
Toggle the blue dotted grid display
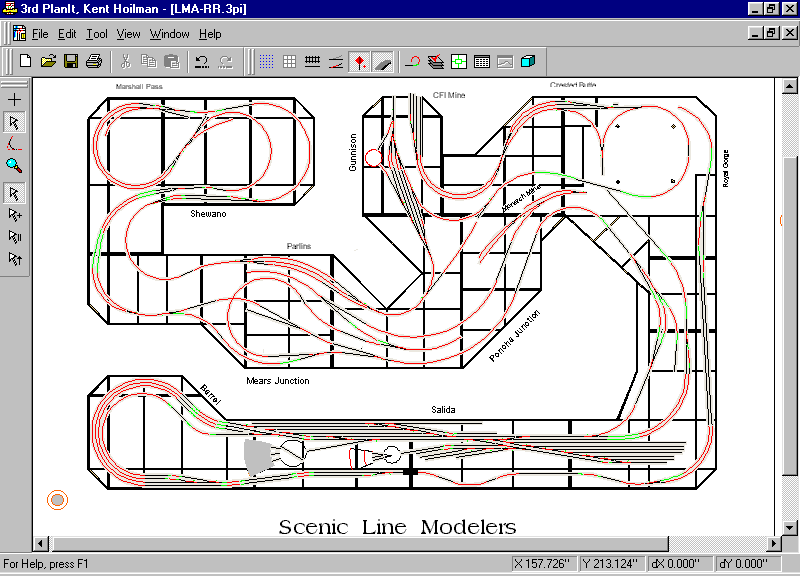pyautogui.click(x=267, y=61)
